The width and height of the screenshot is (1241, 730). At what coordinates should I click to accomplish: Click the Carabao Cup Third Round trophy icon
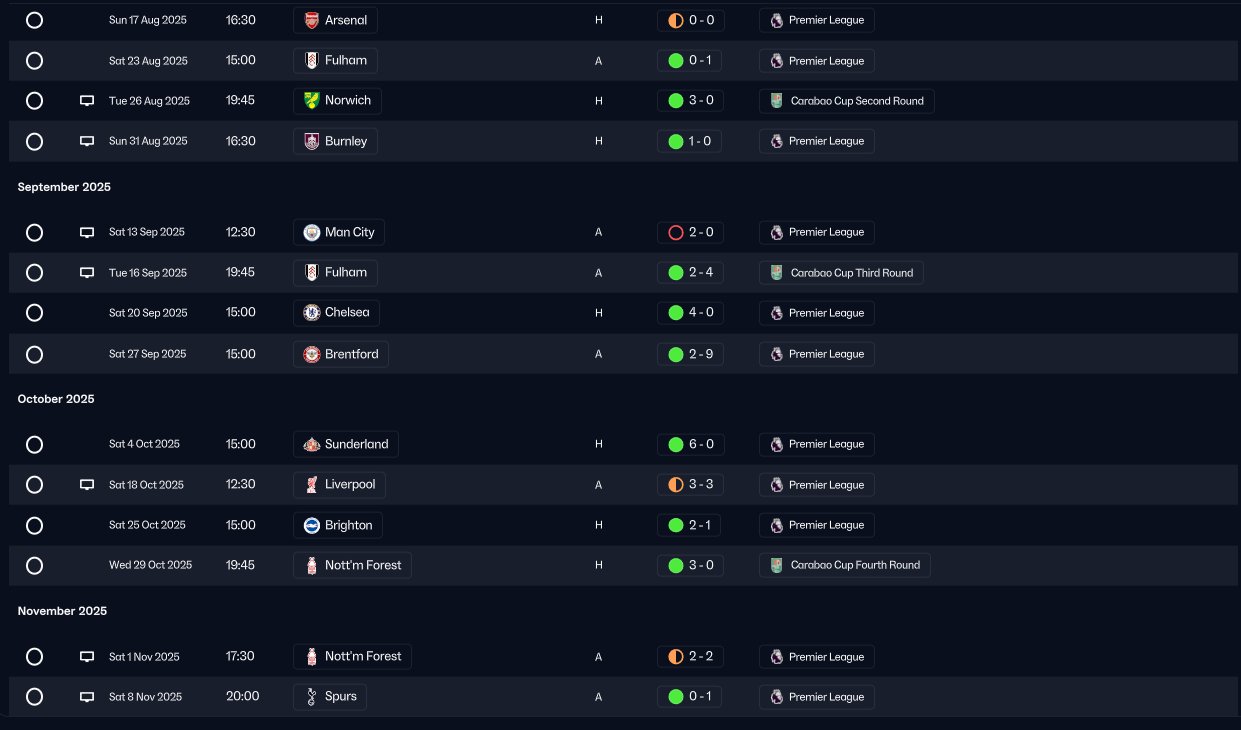tap(777, 273)
